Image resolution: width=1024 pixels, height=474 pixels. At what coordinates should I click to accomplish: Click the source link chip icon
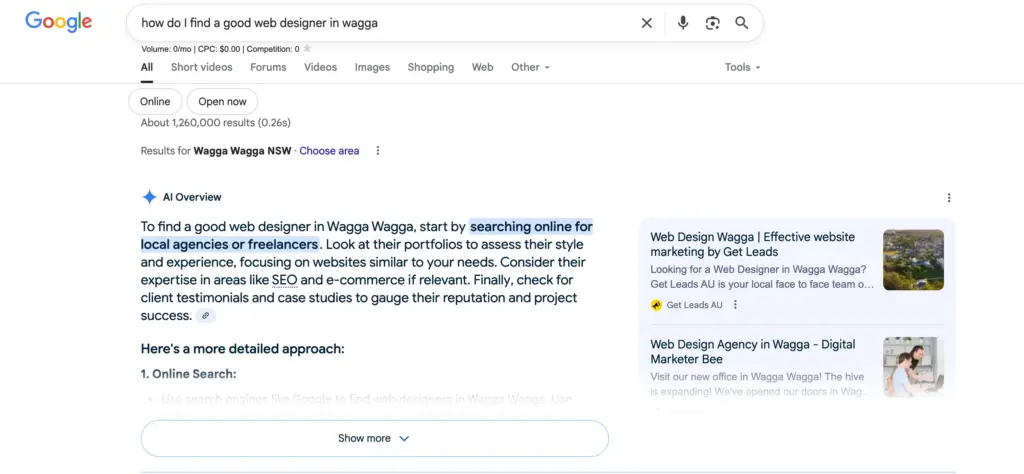click(x=205, y=316)
